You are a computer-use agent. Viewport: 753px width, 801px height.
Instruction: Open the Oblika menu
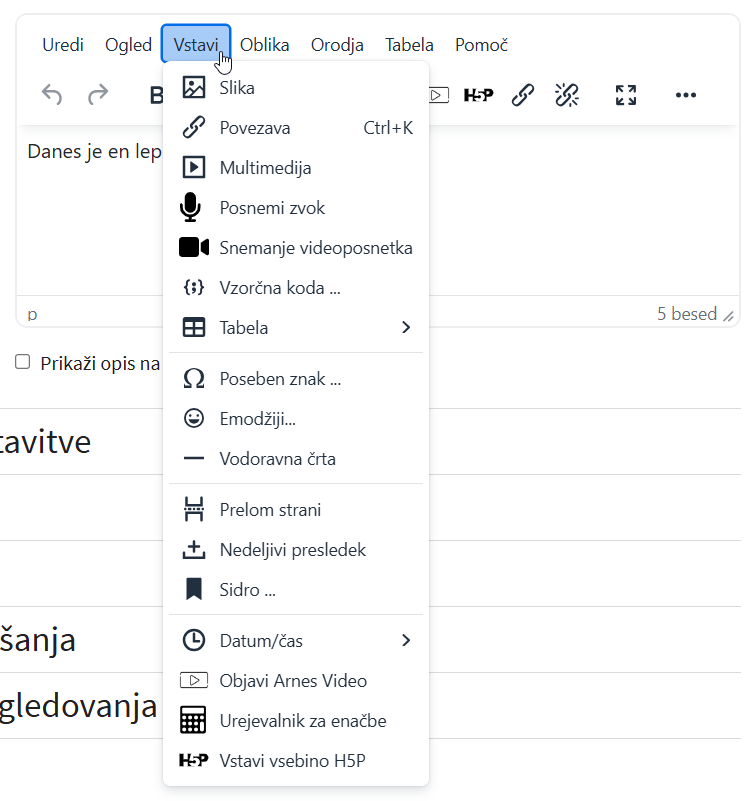265,45
